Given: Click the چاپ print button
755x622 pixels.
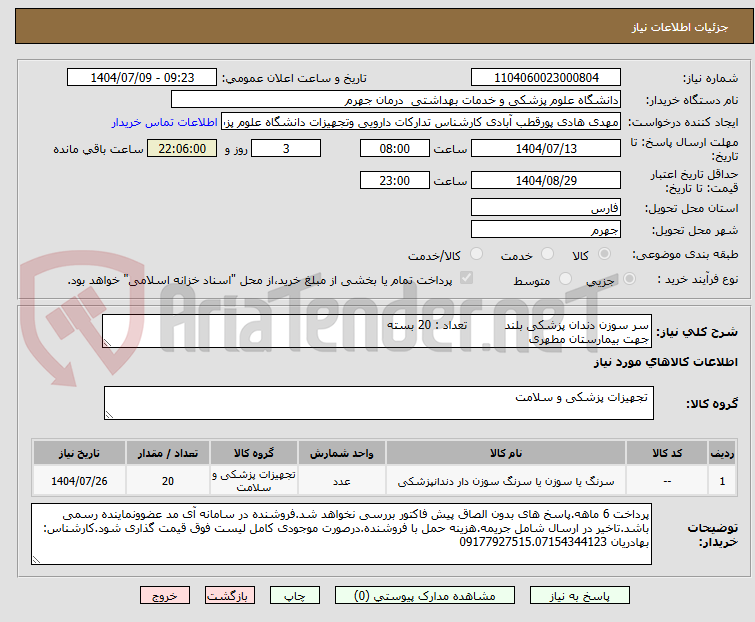Looking at the screenshot, I should coord(295,596).
